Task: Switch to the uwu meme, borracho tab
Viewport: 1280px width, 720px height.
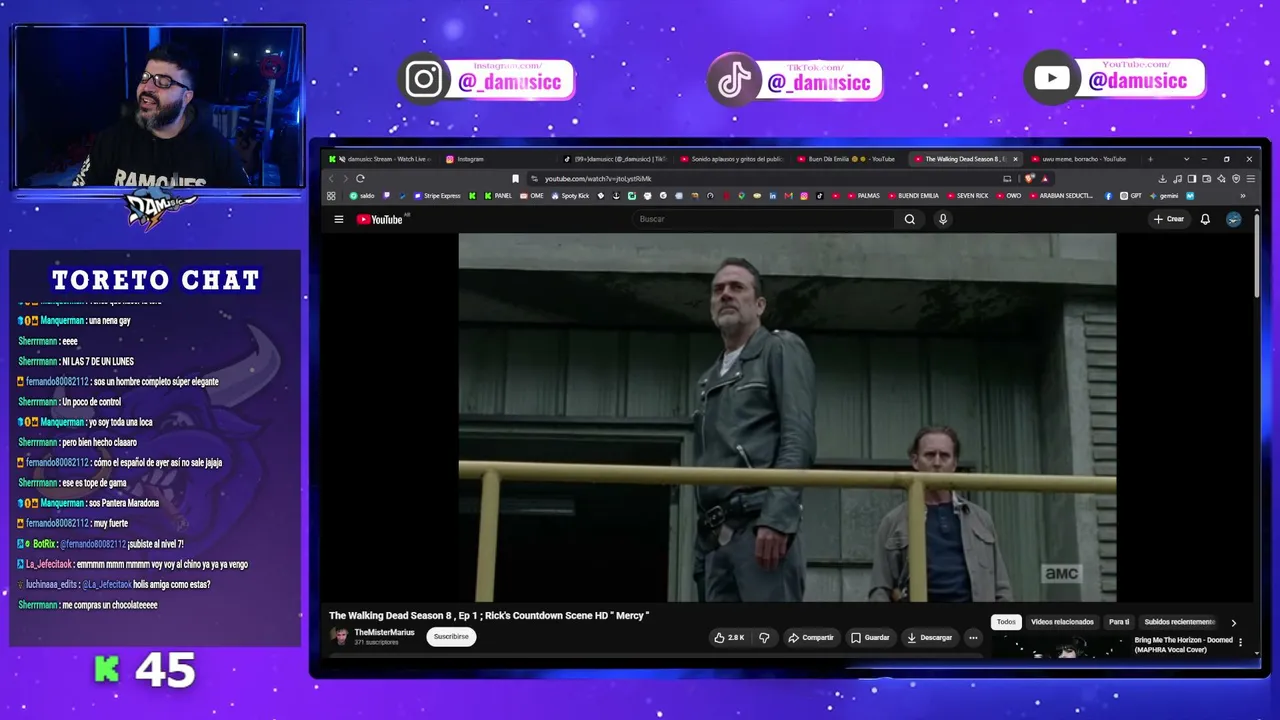Action: (x=1085, y=159)
